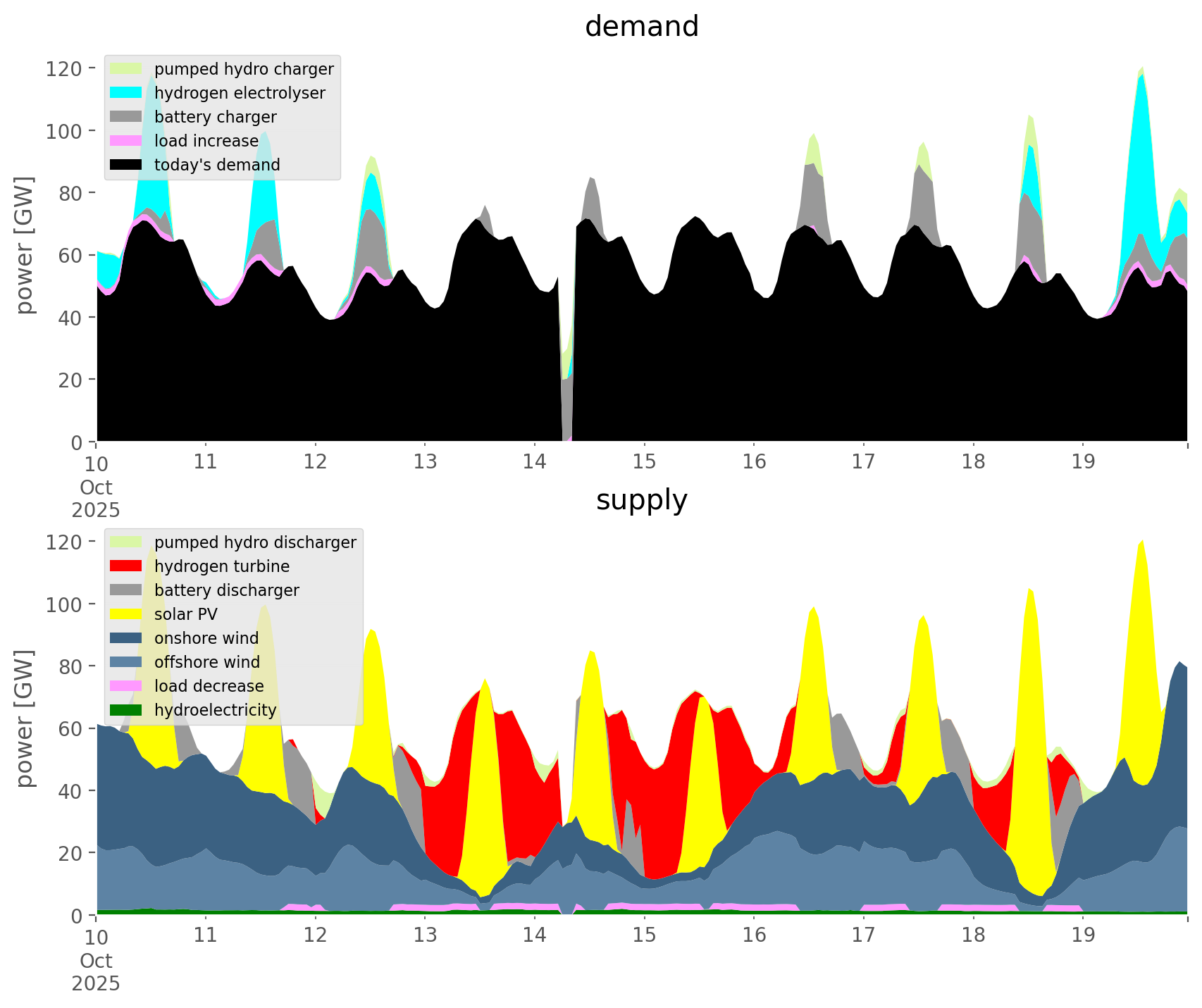1202x1008 pixels.
Task: Click the cyan hydrogen electrolyser legend swatch
Action: point(125,93)
